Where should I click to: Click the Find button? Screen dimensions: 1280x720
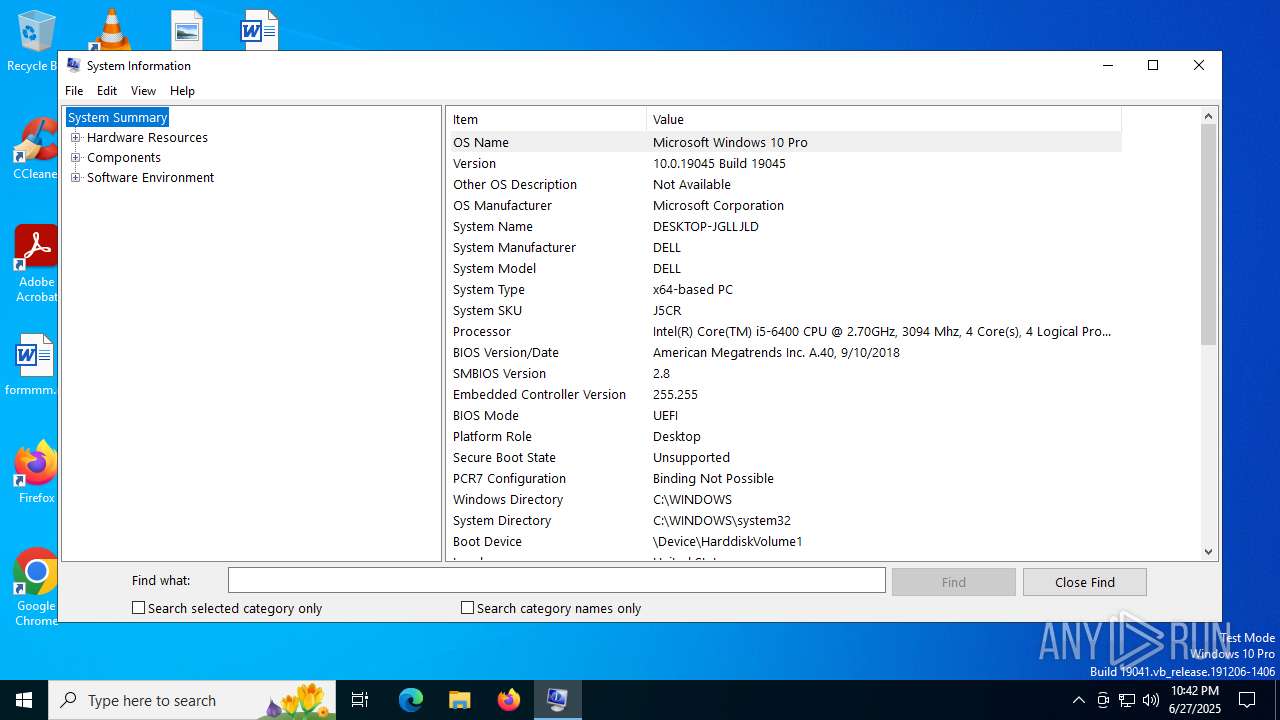953,582
